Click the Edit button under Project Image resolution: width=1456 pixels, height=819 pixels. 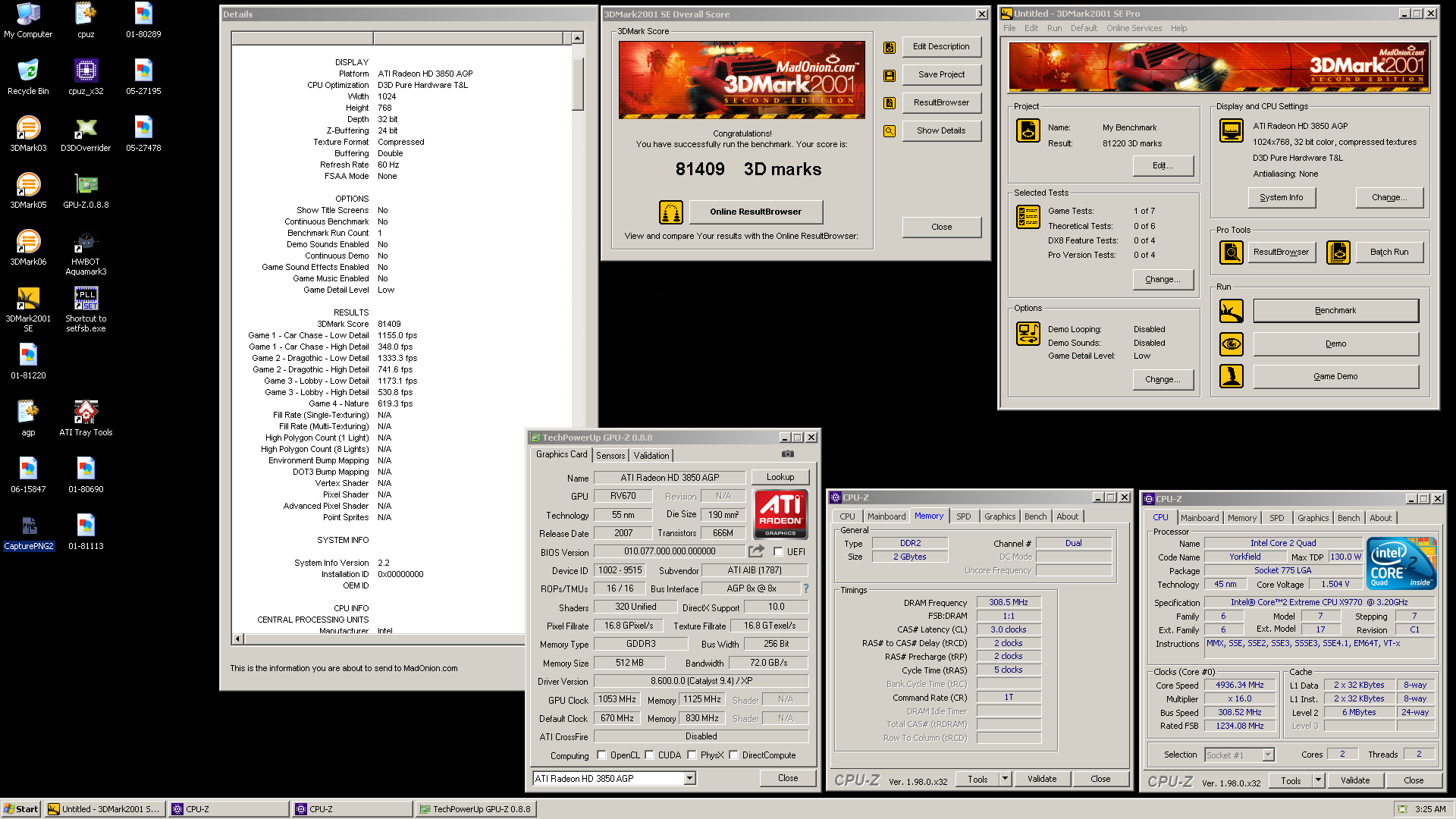pyautogui.click(x=1163, y=166)
